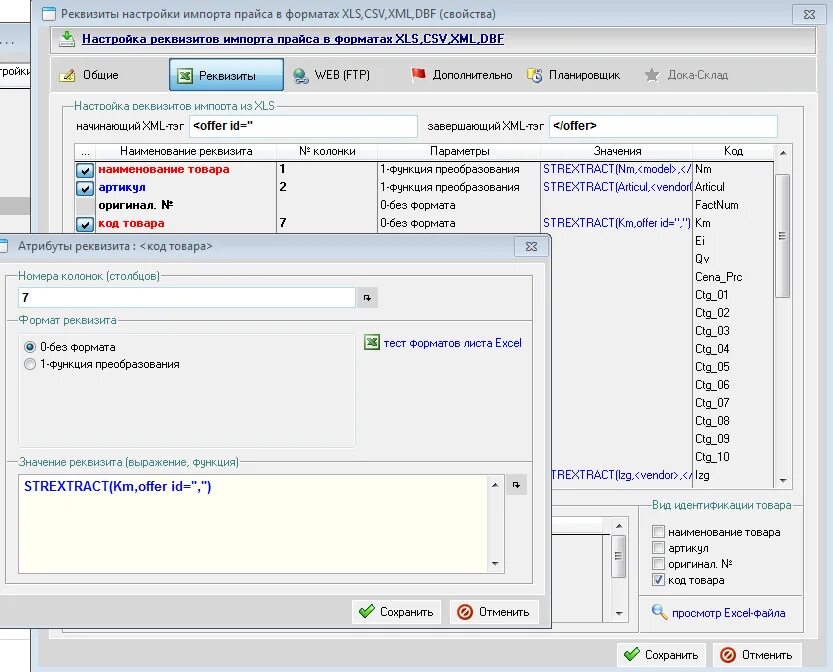The image size is (833, 672).
Task: Click № колонки column header
Action: click(x=327, y=151)
